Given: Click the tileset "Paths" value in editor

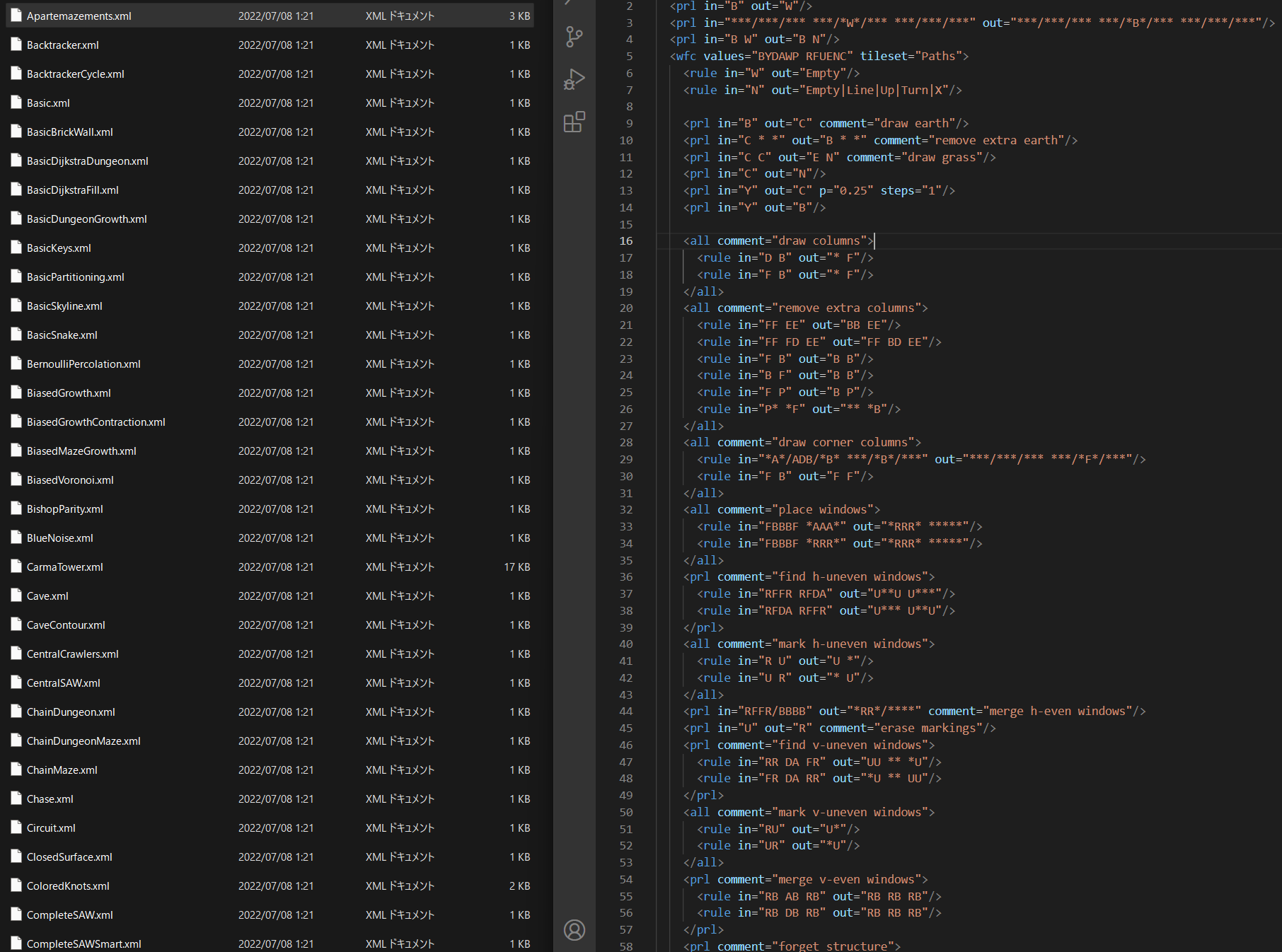Looking at the screenshot, I should (937, 57).
